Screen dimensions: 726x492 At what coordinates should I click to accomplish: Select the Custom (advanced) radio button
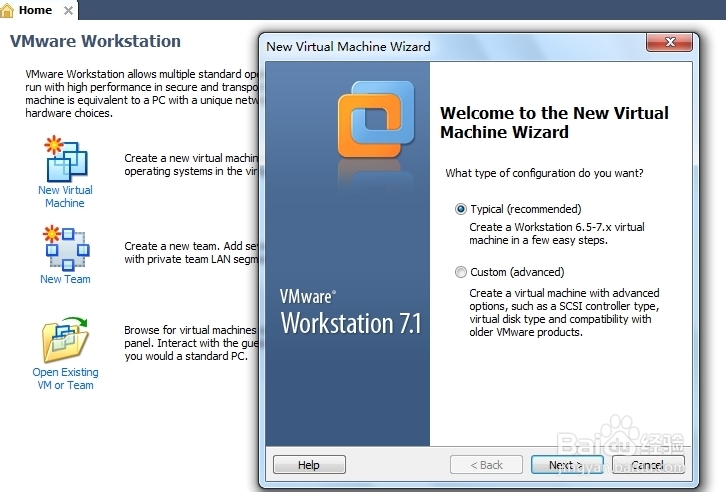461,272
